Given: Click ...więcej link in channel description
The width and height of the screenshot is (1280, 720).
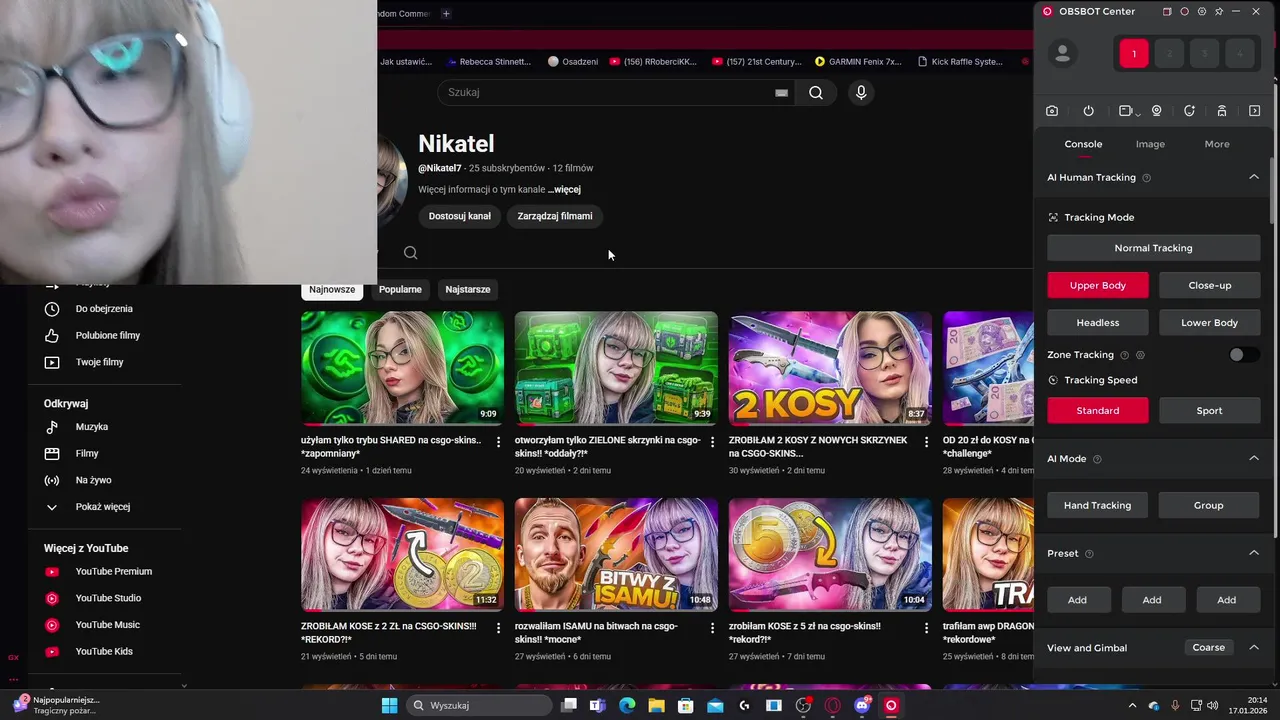Looking at the screenshot, I should tap(564, 189).
